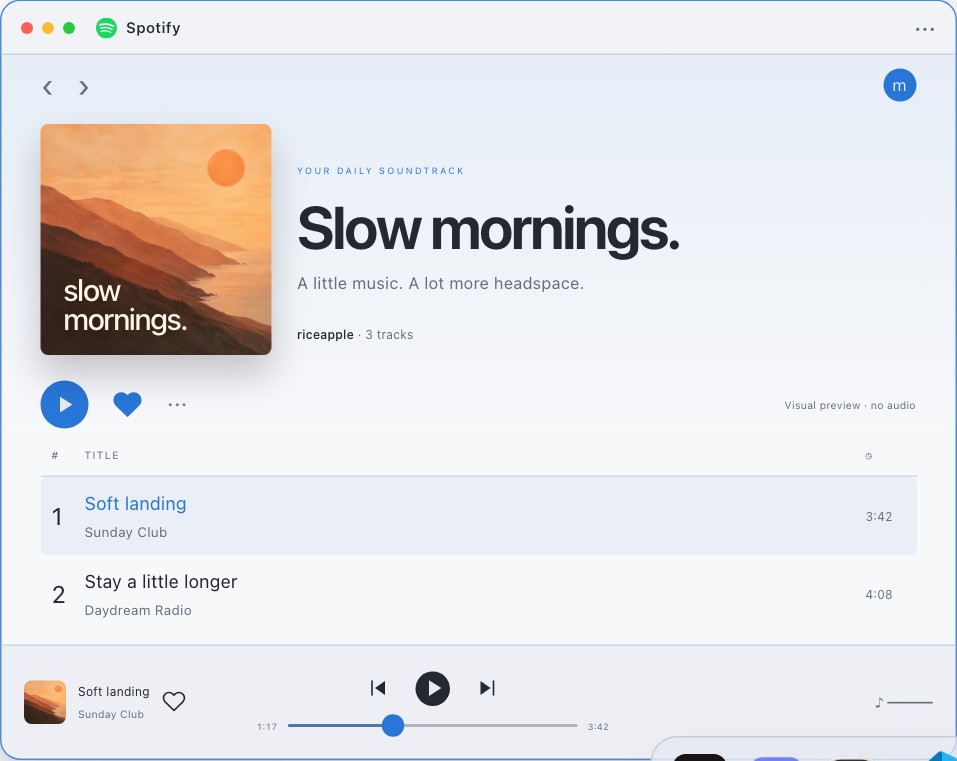
Task: Click the now-playing thumbnail in the bottom bar
Action: (45, 702)
